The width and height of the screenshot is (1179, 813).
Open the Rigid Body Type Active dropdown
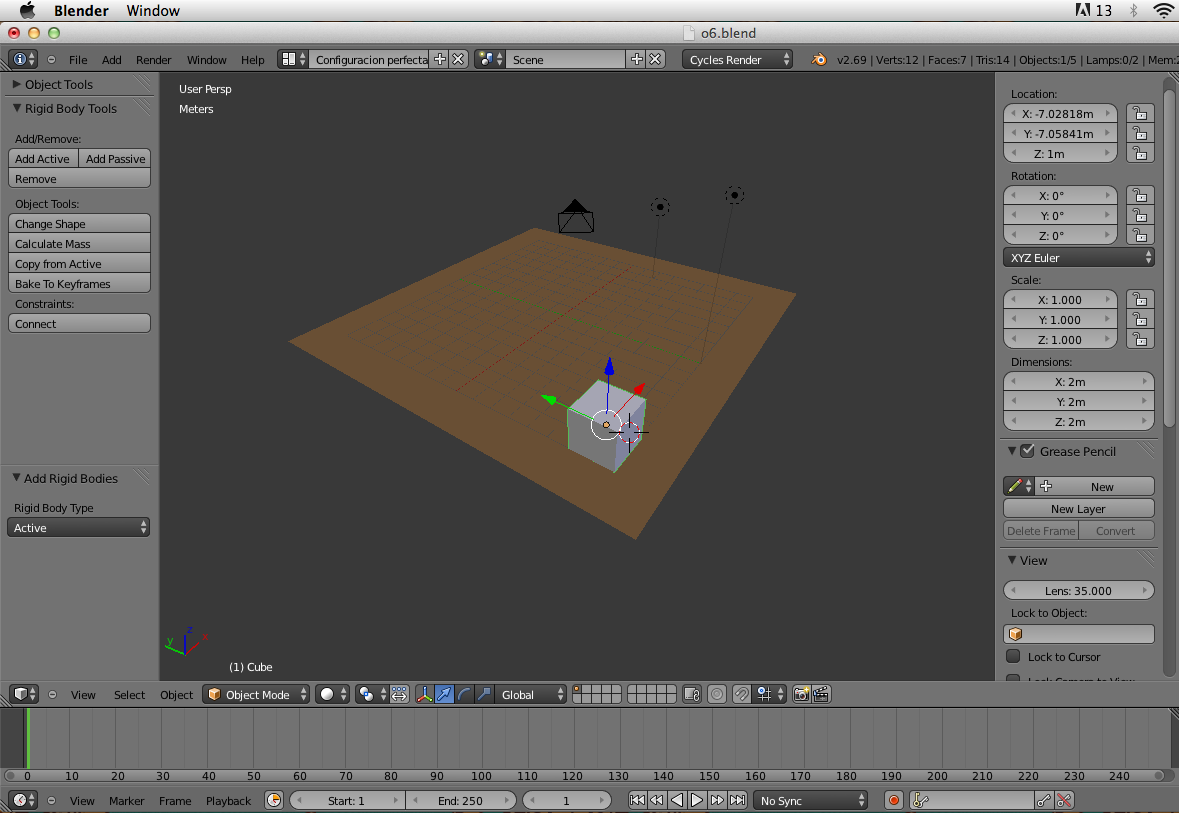78,527
